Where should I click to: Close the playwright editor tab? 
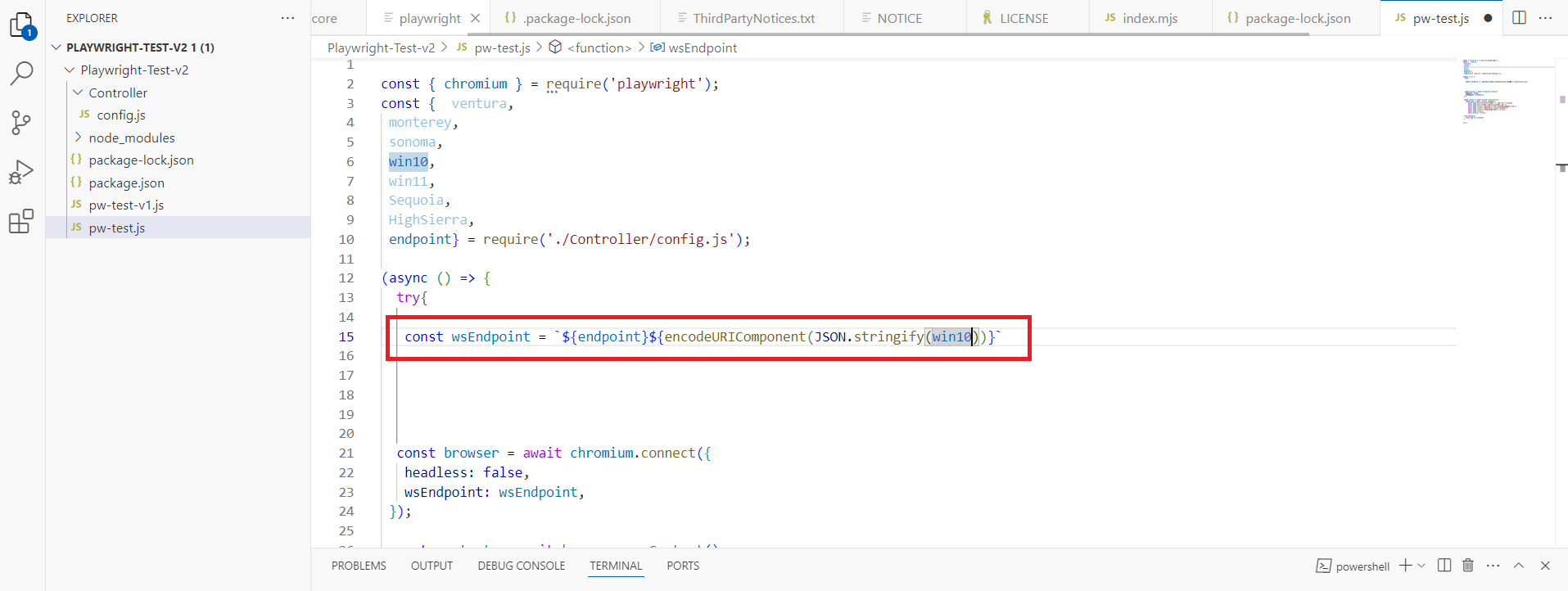pos(475,18)
